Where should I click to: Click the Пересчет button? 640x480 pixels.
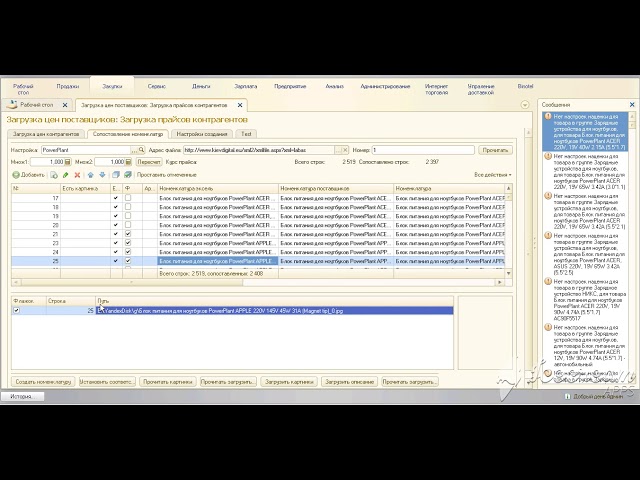coord(149,162)
